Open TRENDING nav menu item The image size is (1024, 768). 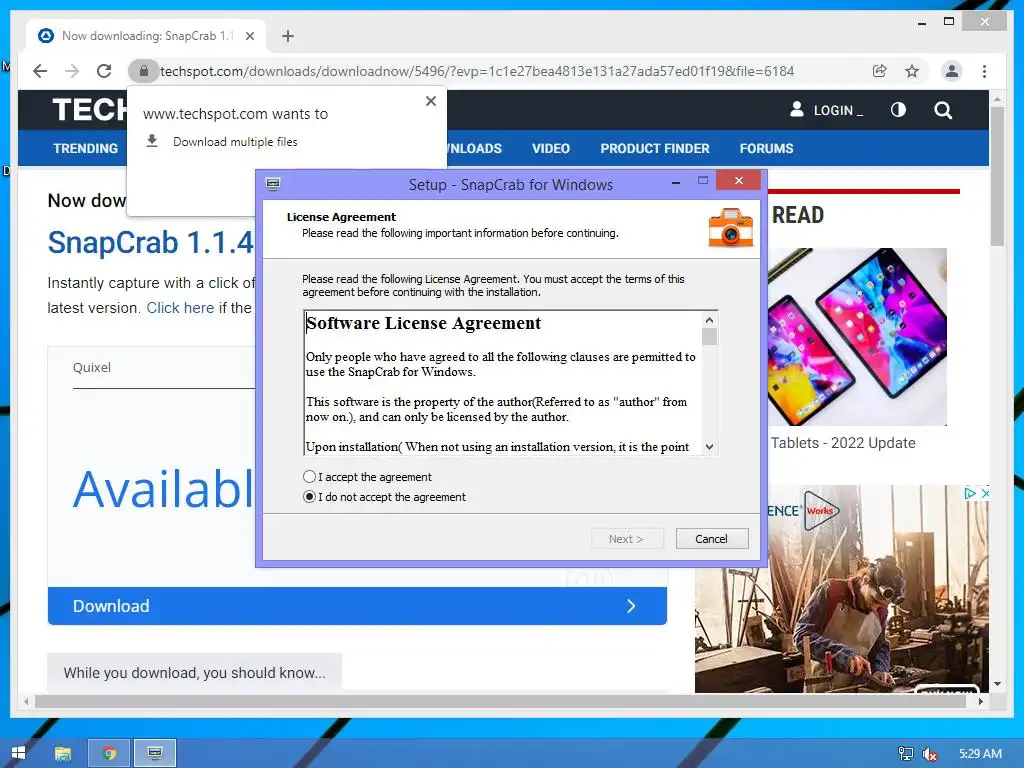point(86,148)
